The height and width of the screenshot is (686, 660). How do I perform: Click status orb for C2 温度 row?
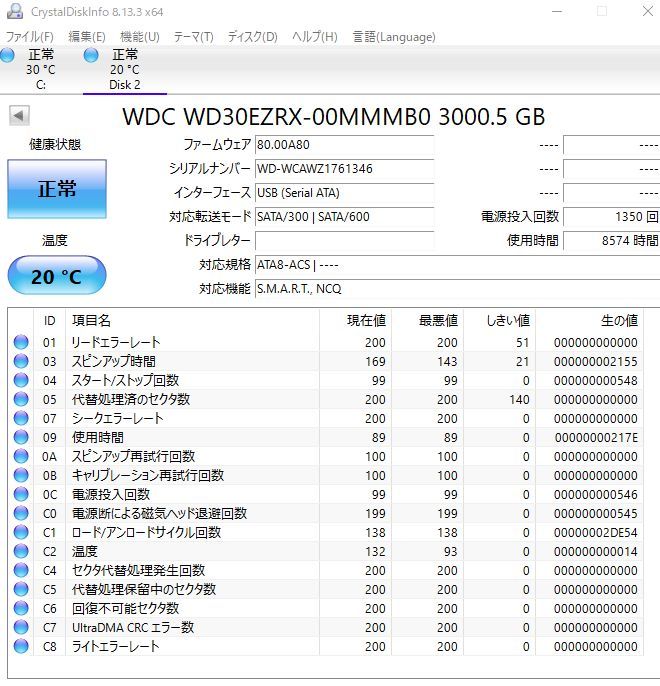coord(21,551)
